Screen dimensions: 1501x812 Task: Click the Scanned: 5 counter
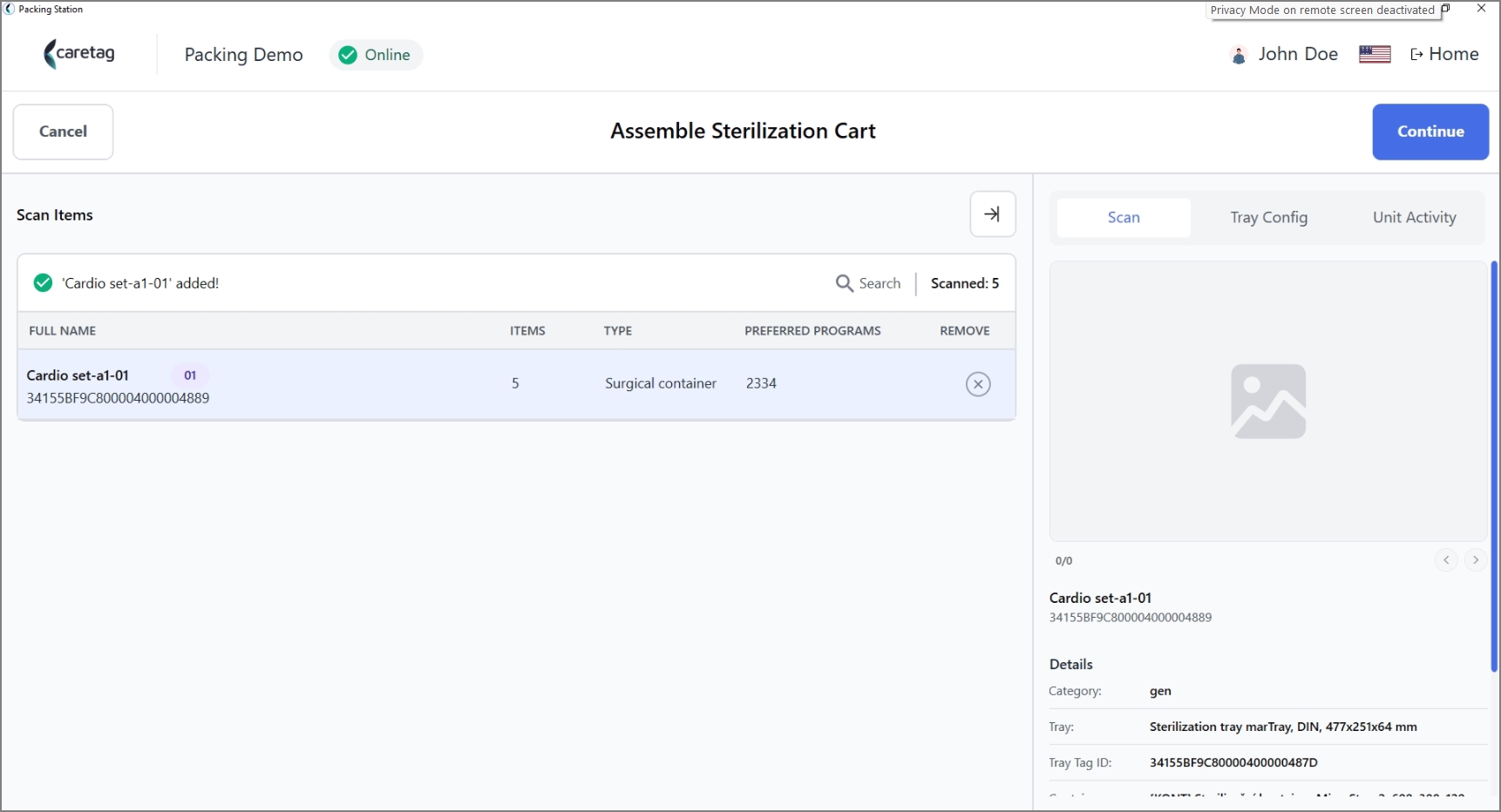[965, 283]
